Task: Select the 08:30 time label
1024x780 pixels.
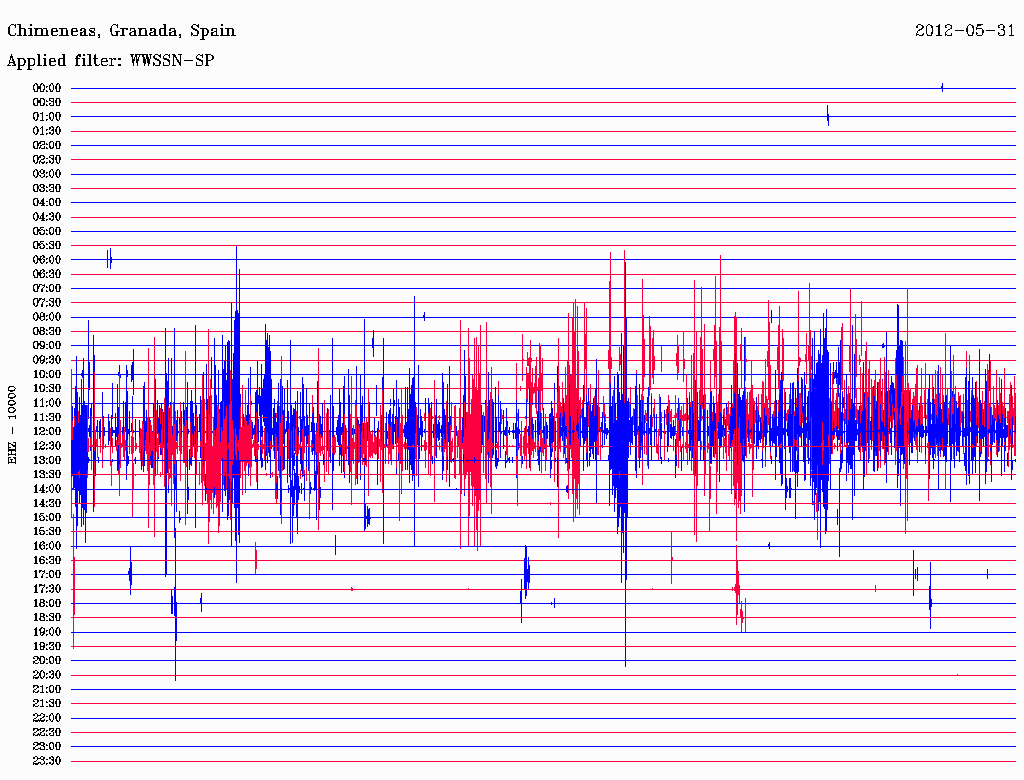Action: pyautogui.click(x=46, y=332)
